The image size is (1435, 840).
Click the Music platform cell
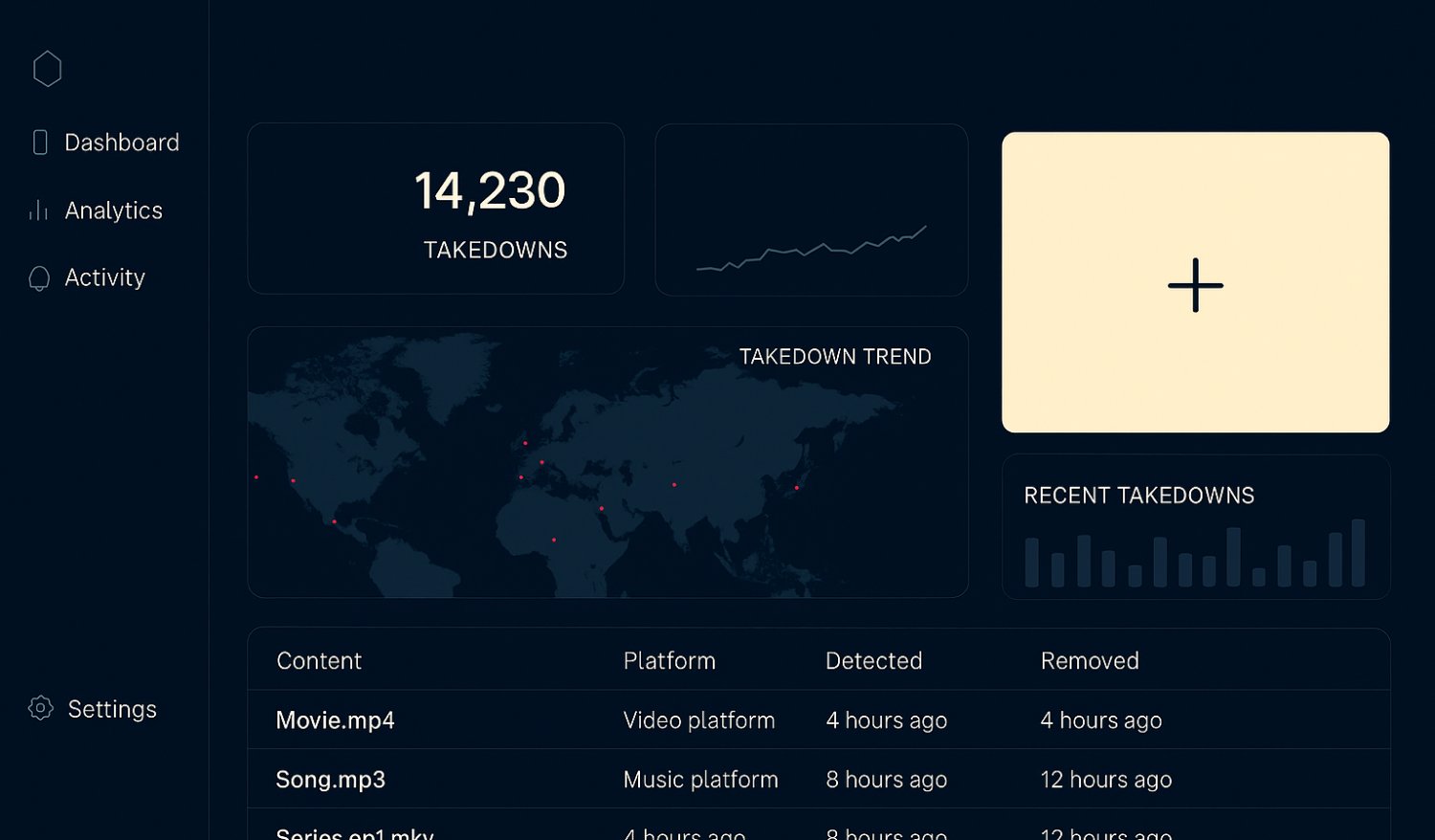click(701, 780)
